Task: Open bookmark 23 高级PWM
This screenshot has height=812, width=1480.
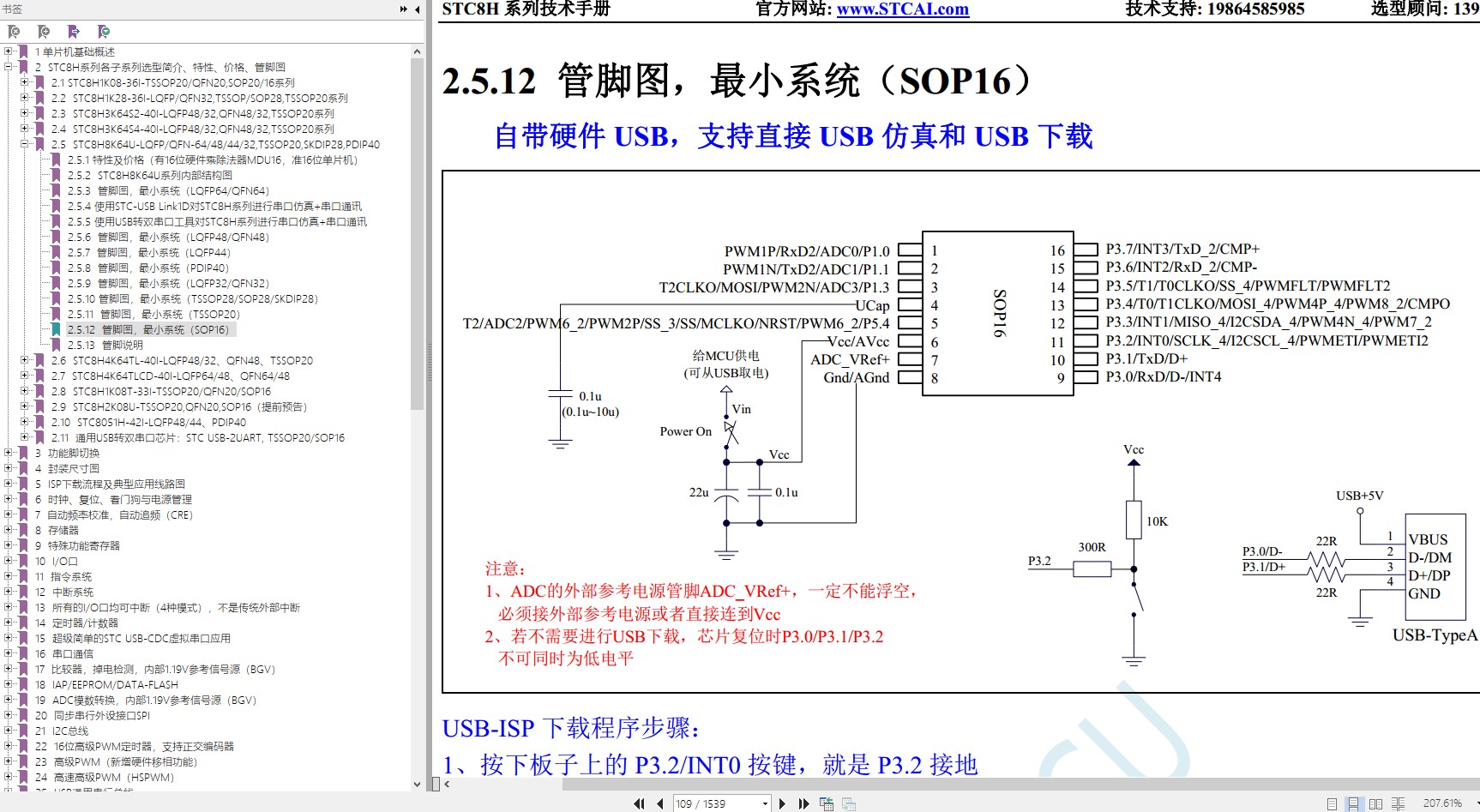Action: click(x=116, y=761)
